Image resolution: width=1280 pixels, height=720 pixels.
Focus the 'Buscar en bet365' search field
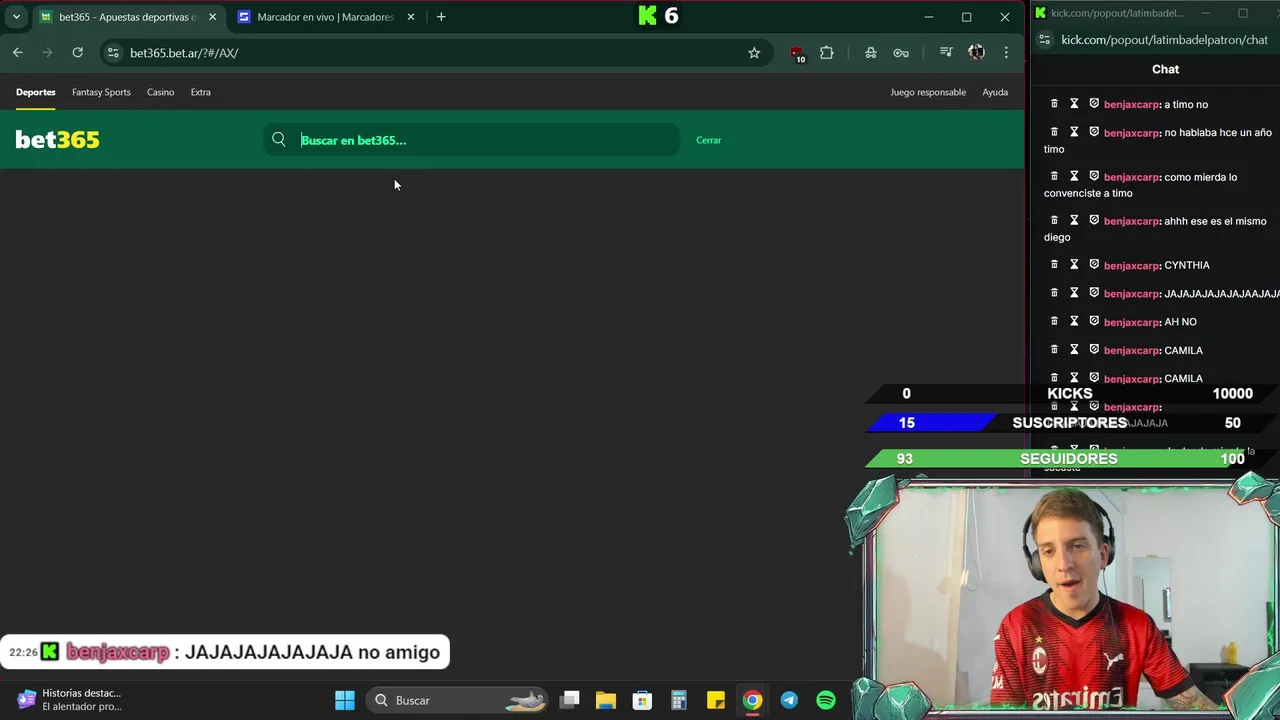(x=472, y=140)
